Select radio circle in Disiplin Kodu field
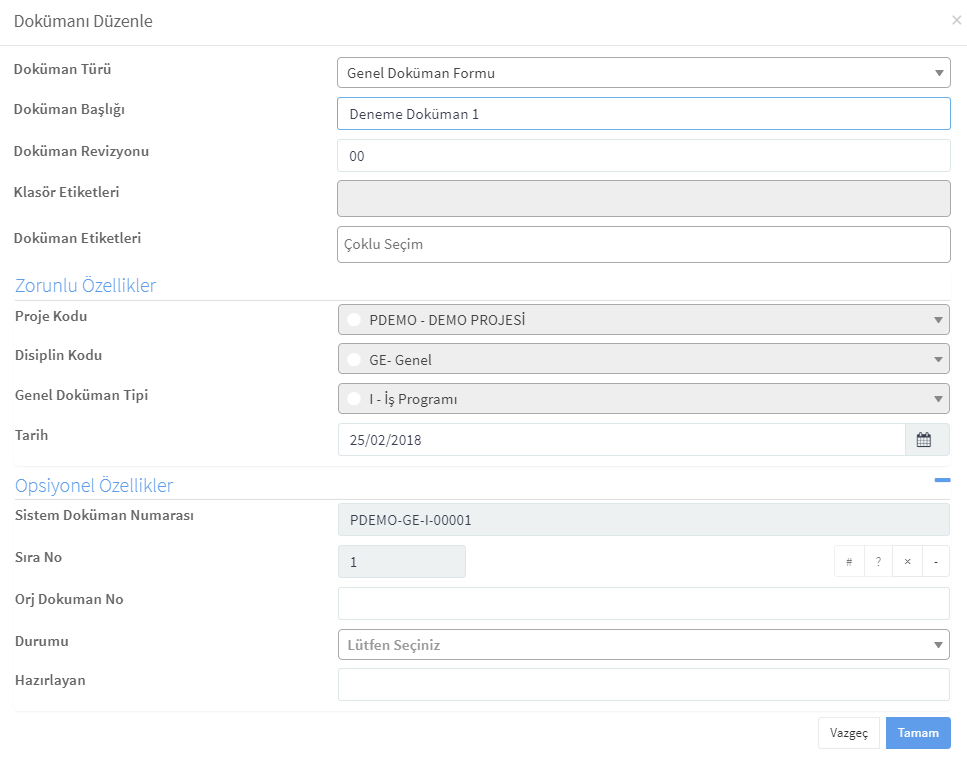 click(354, 360)
